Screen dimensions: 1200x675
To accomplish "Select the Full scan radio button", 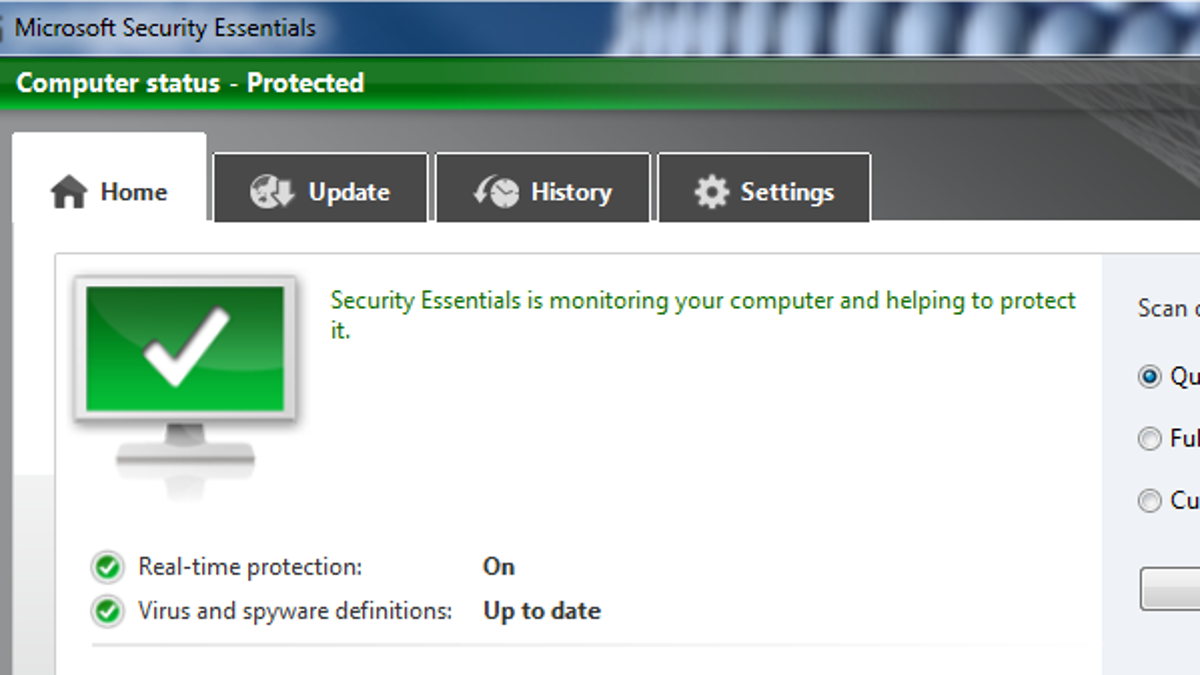I will [1150, 438].
